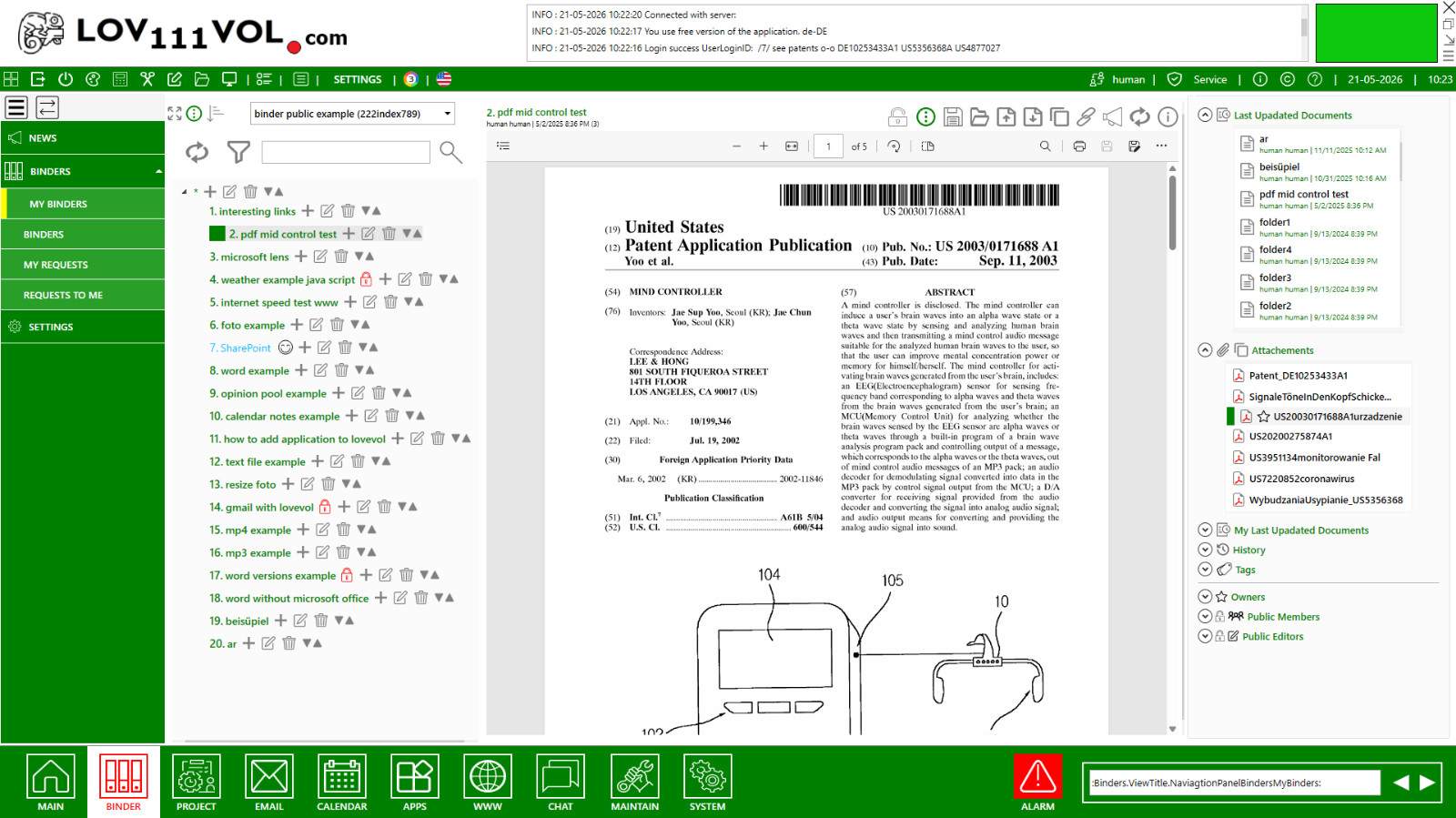The width and height of the screenshot is (1456, 818).
Task: Click the save diskette icon in document header
Action: tap(953, 116)
